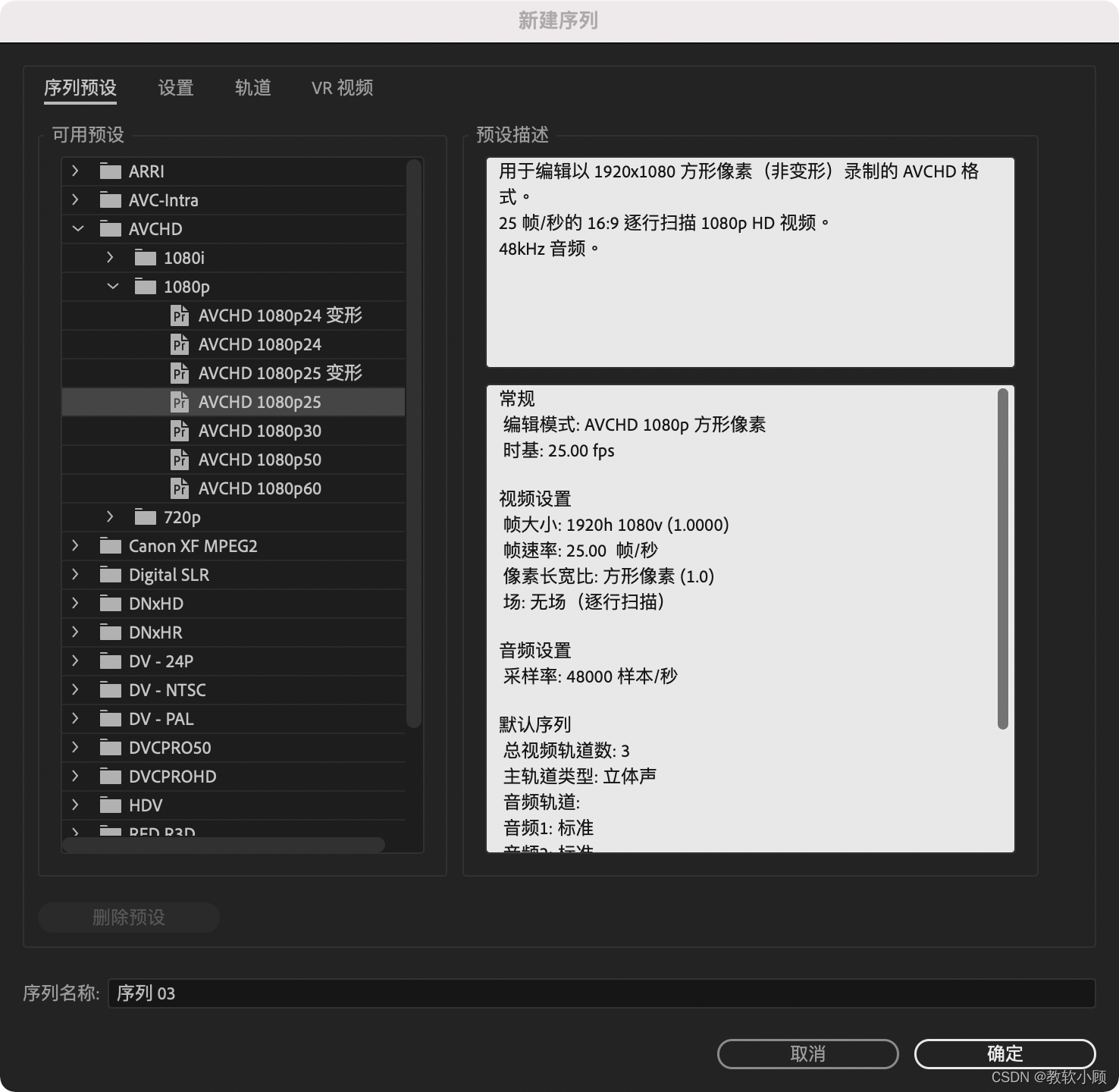The height and width of the screenshot is (1092, 1119).
Task: Click the AVCHD 1080p50 preset icon
Action: [180, 460]
